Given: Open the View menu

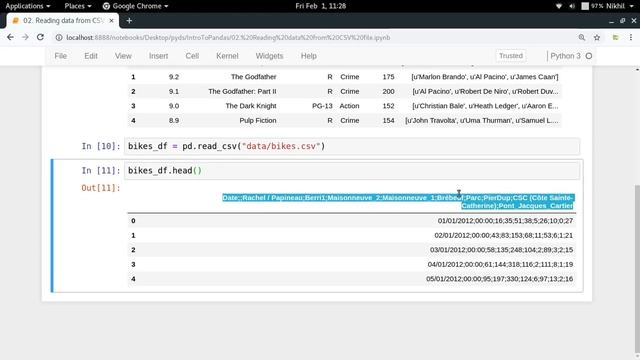Looking at the screenshot, I should 123,56.
